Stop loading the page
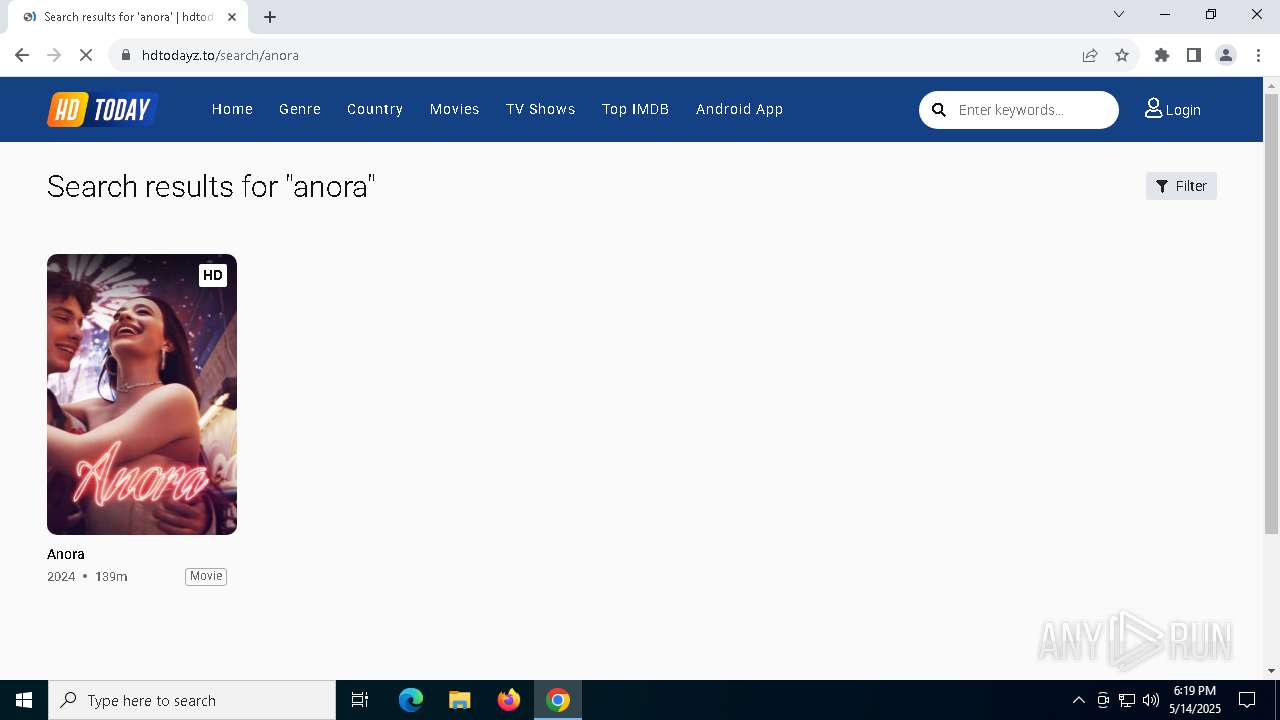 [x=86, y=55]
